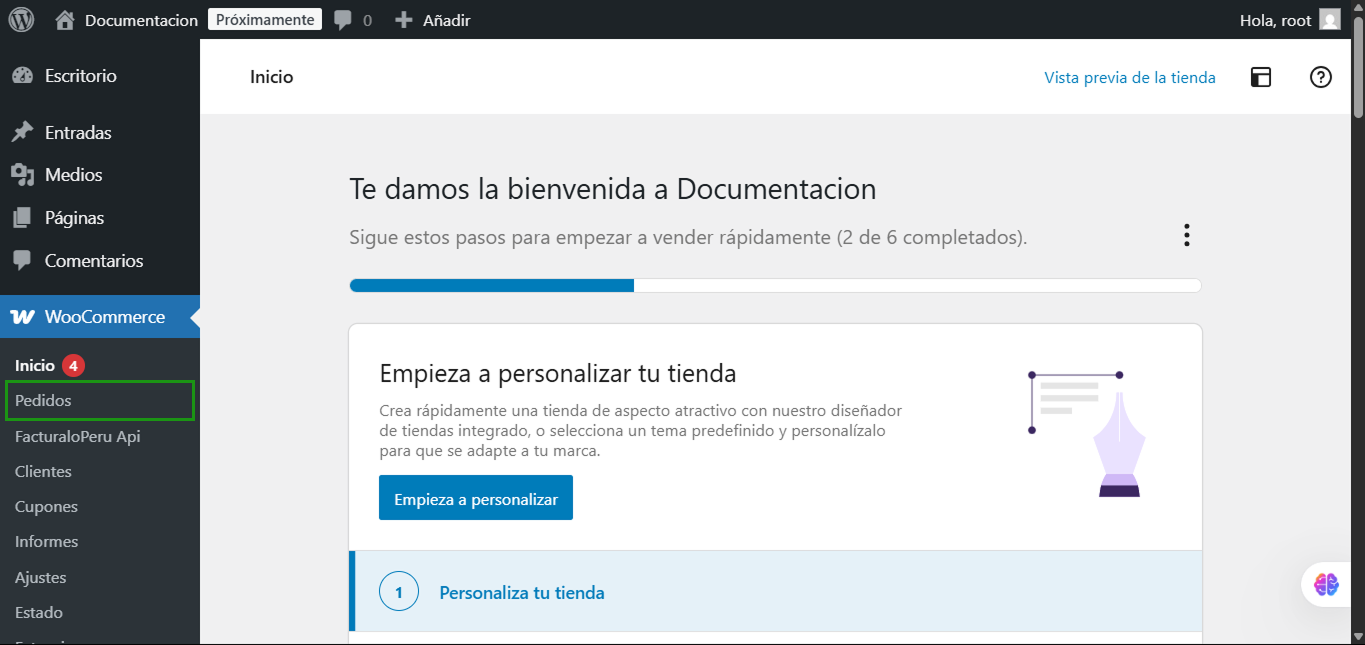Expand step 1 Personaliza tu tienda
Screen dimensions: 1365x645
(x=522, y=592)
